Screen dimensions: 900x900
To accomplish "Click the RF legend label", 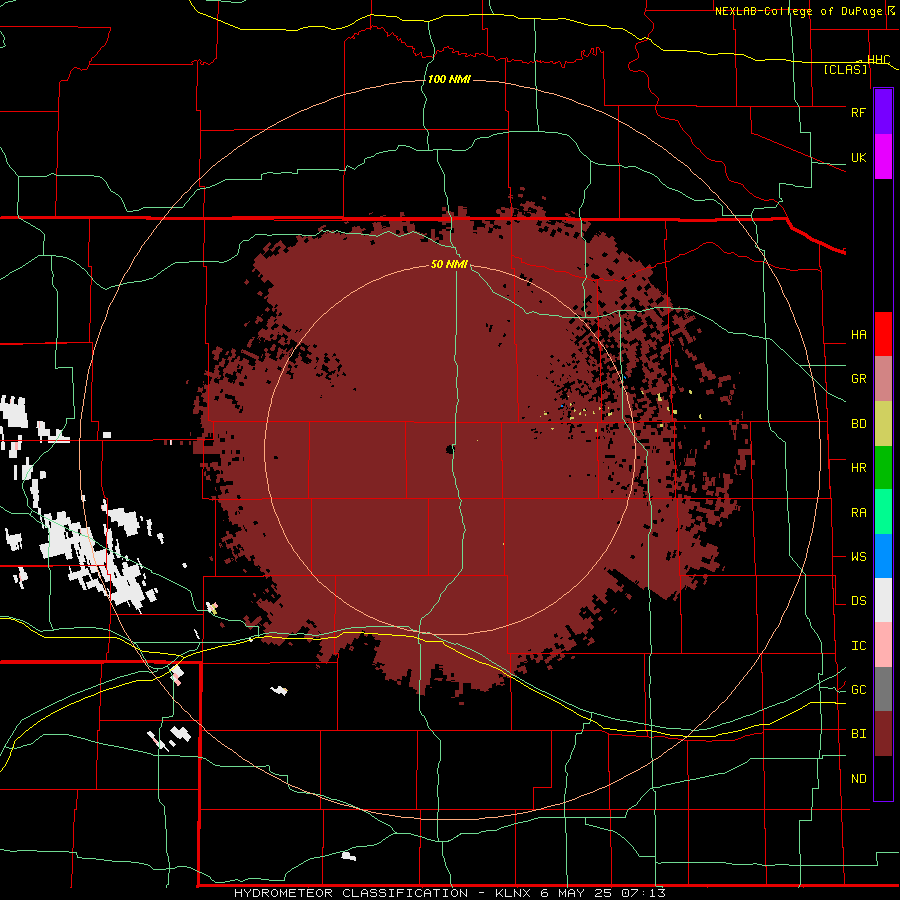I will (858, 112).
